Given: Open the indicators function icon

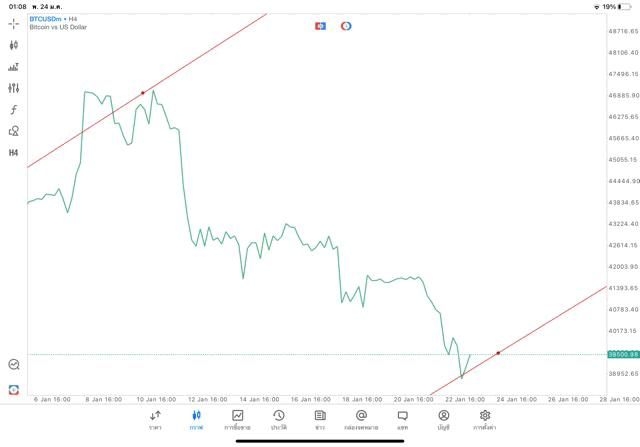Looking at the screenshot, I should (x=14, y=109).
